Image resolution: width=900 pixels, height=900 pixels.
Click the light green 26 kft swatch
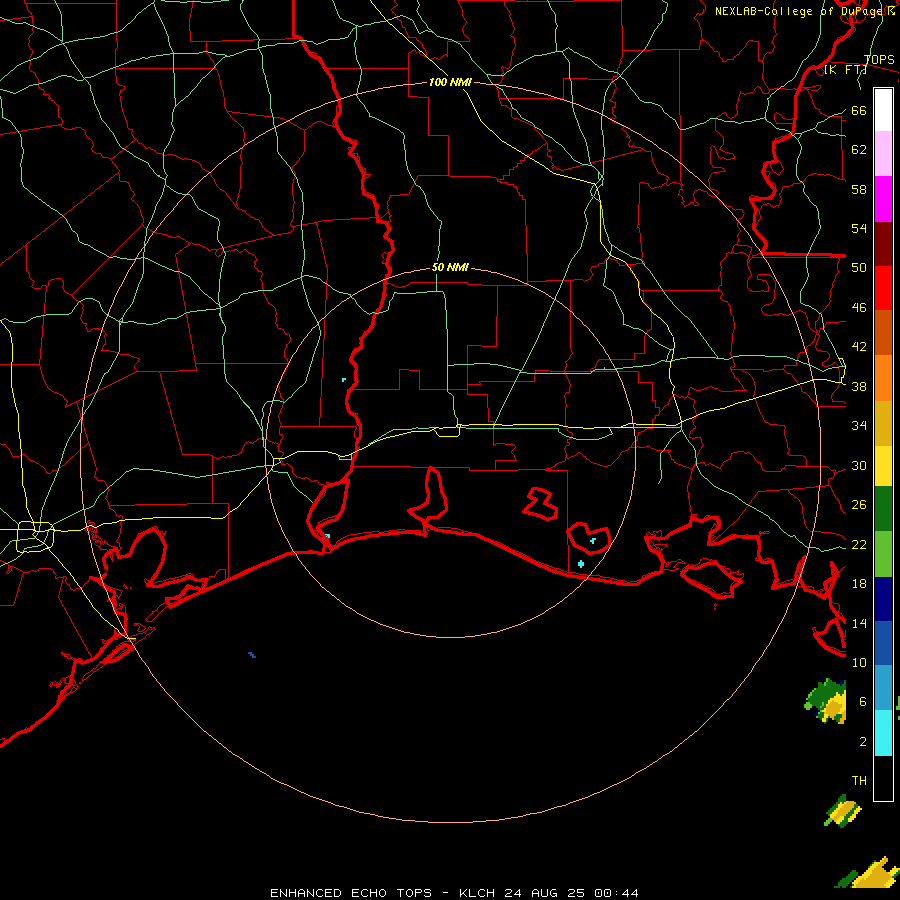[883, 554]
